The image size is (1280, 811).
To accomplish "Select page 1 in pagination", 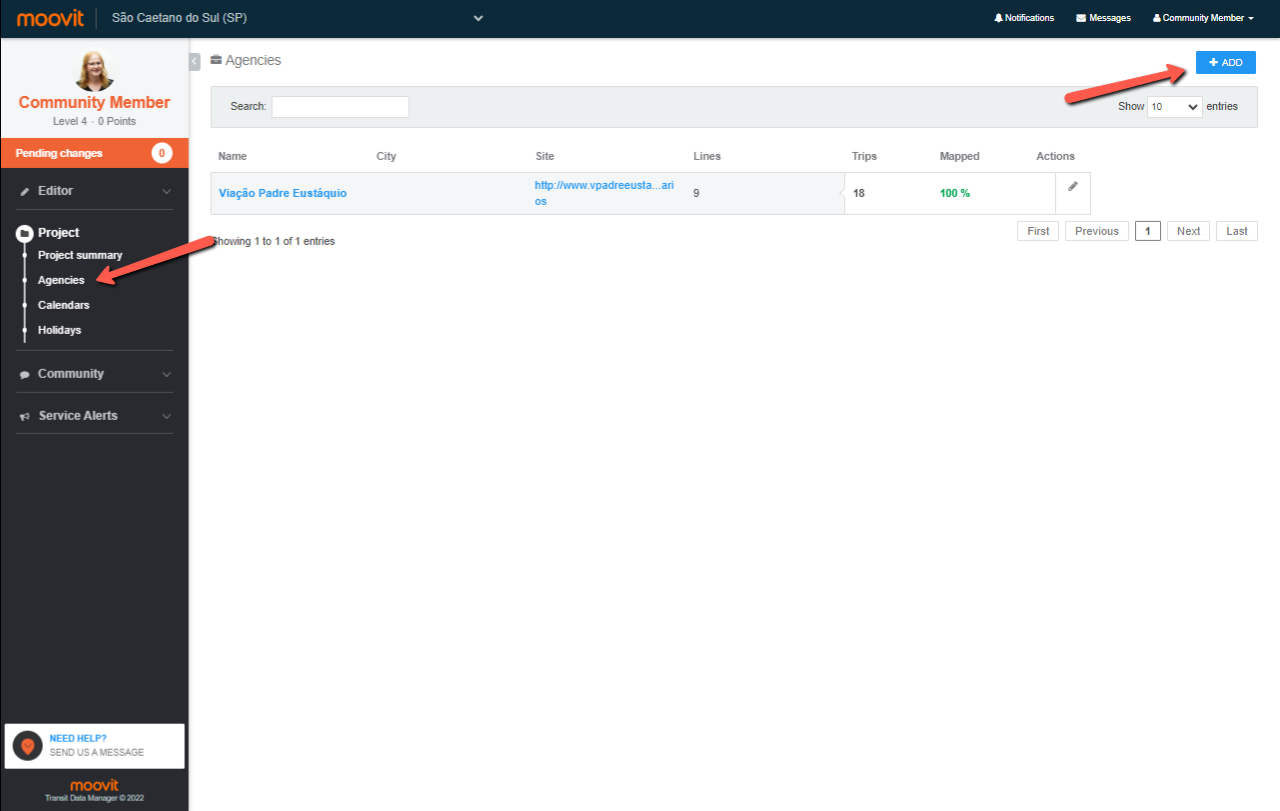I will point(1148,231).
